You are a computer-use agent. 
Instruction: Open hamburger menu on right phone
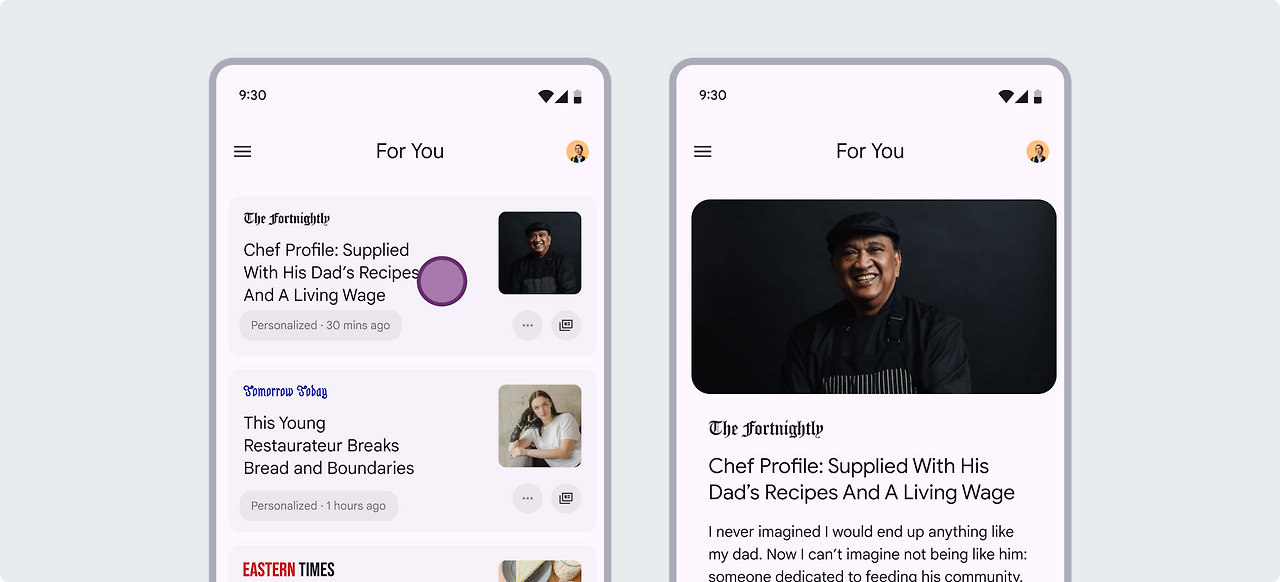[x=703, y=152]
